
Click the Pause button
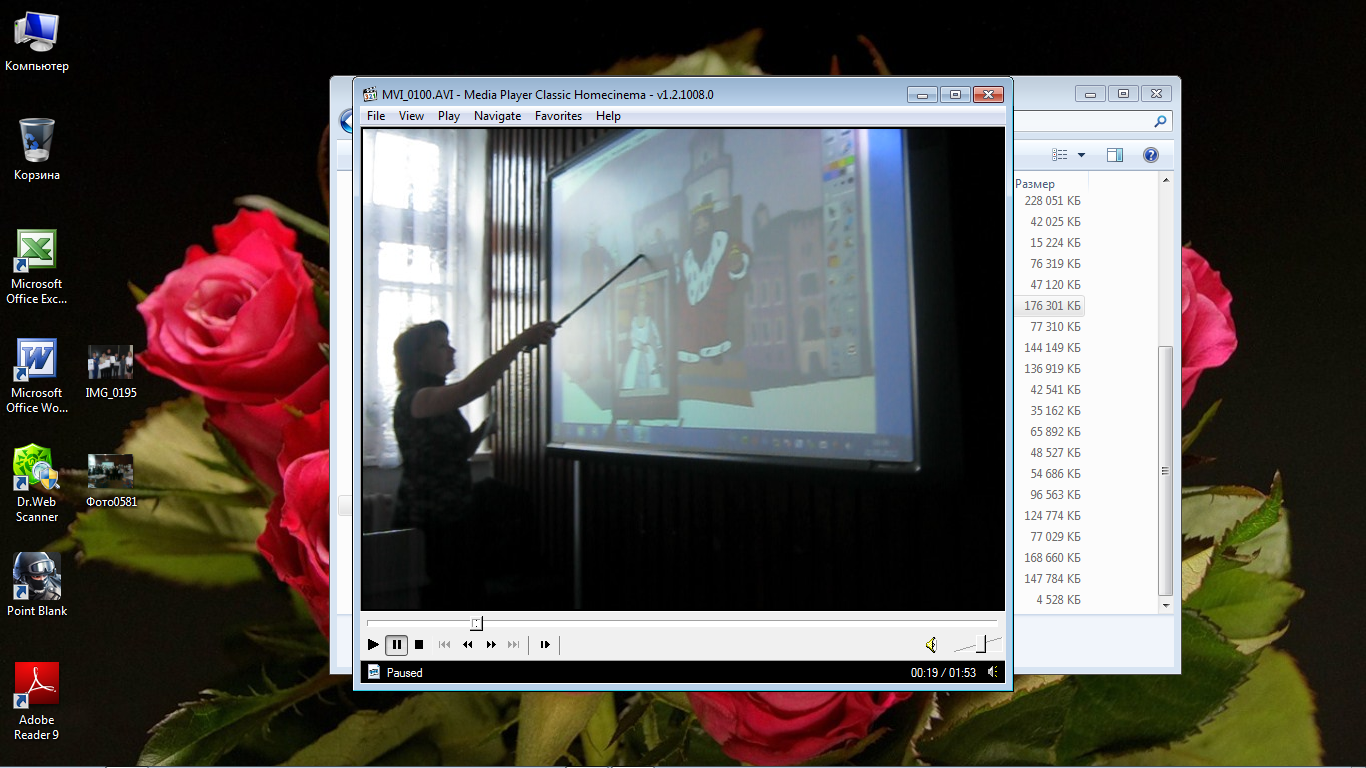pyautogui.click(x=396, y=645)
